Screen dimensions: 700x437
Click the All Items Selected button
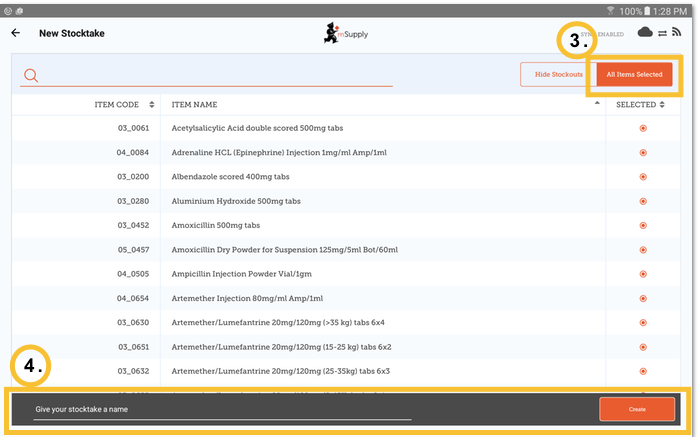coord(634,75)
